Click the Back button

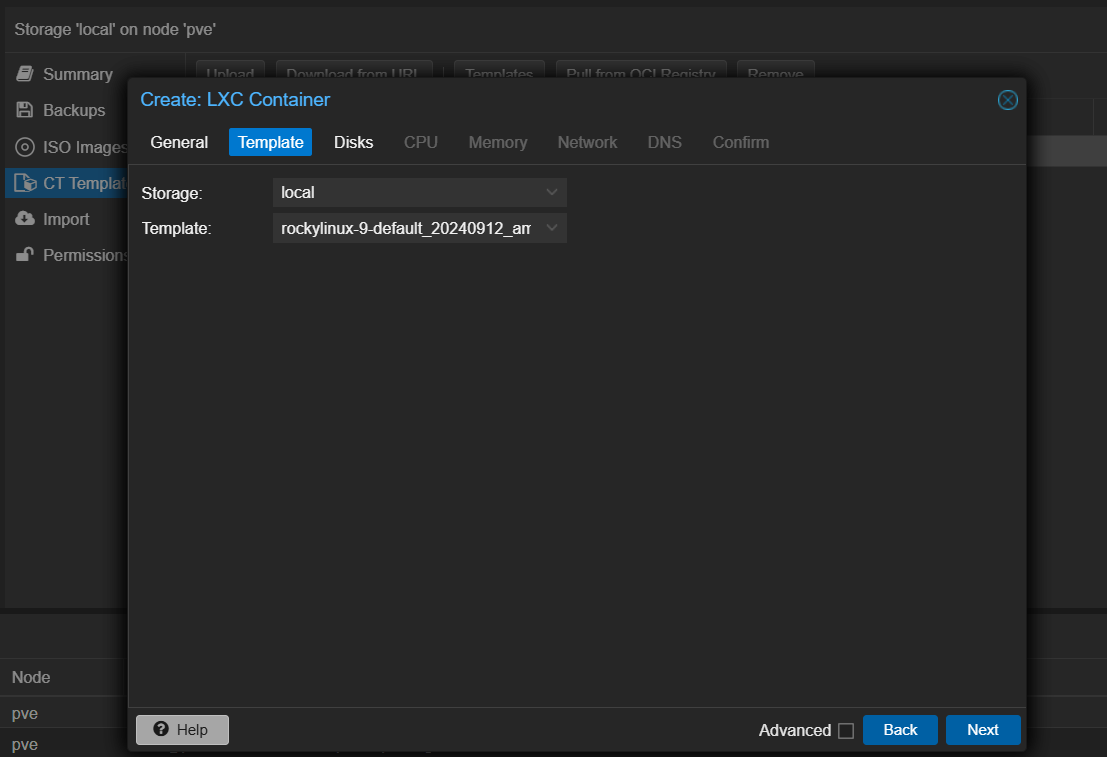(900, 729)
